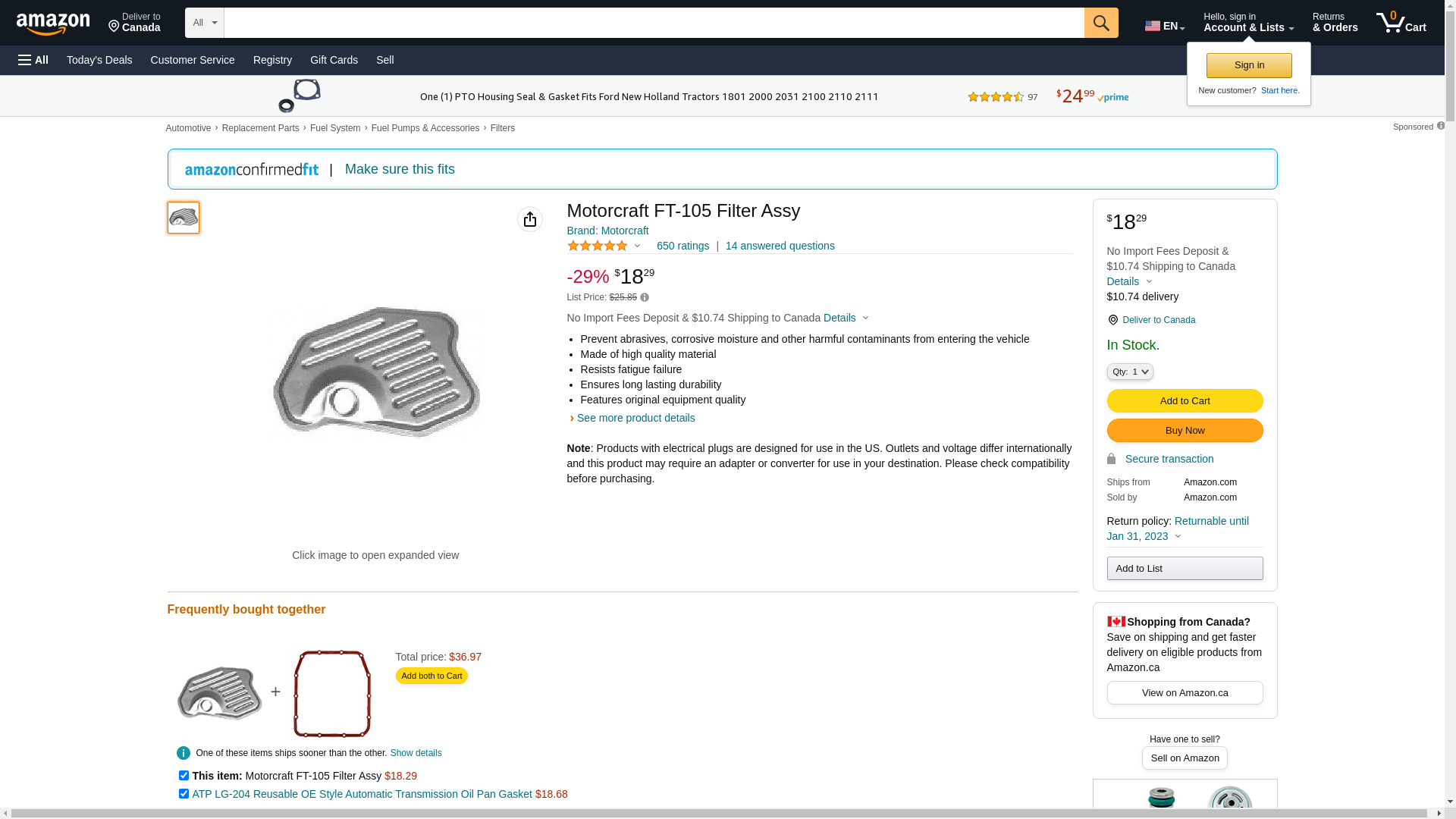This screenshot has width=1456, height=819.
Task: Expand the EN language selector
Action: point(1165,26)
